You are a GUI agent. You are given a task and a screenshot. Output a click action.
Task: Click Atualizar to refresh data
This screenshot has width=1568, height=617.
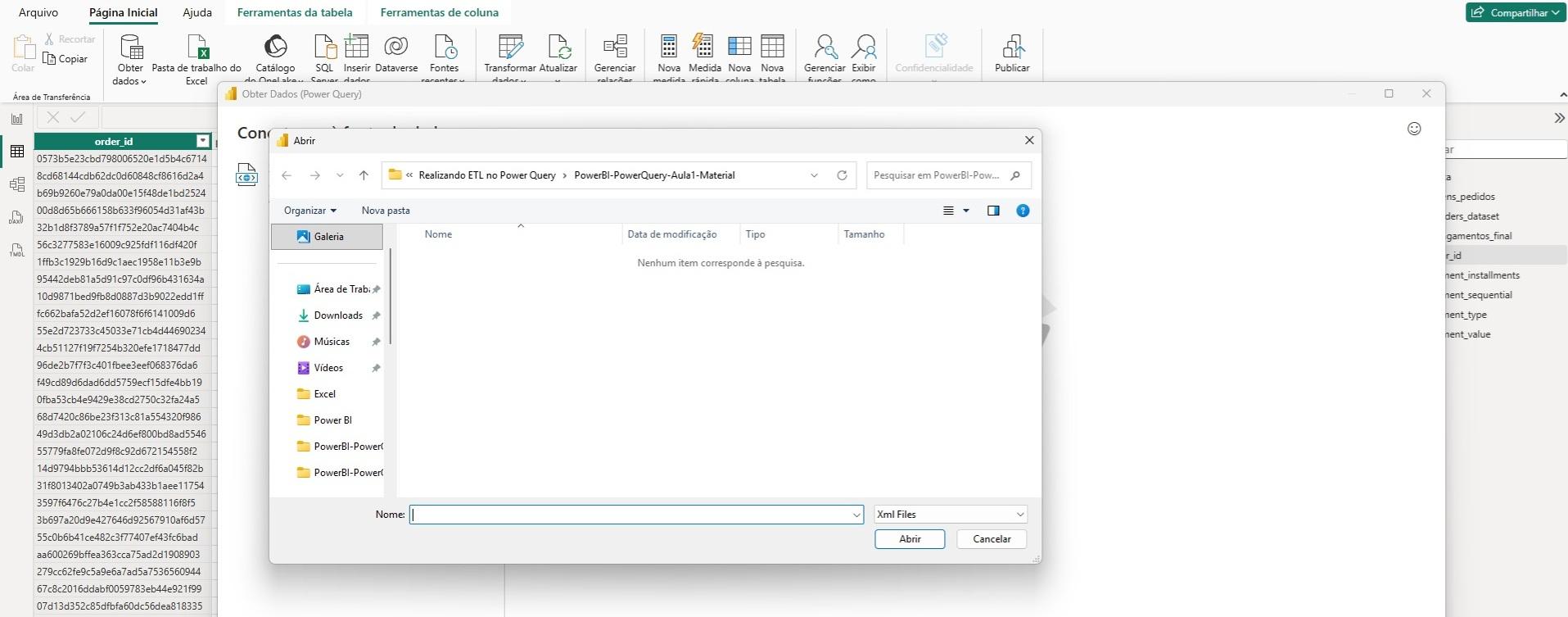pyautogui.click(x=558, y=59)
